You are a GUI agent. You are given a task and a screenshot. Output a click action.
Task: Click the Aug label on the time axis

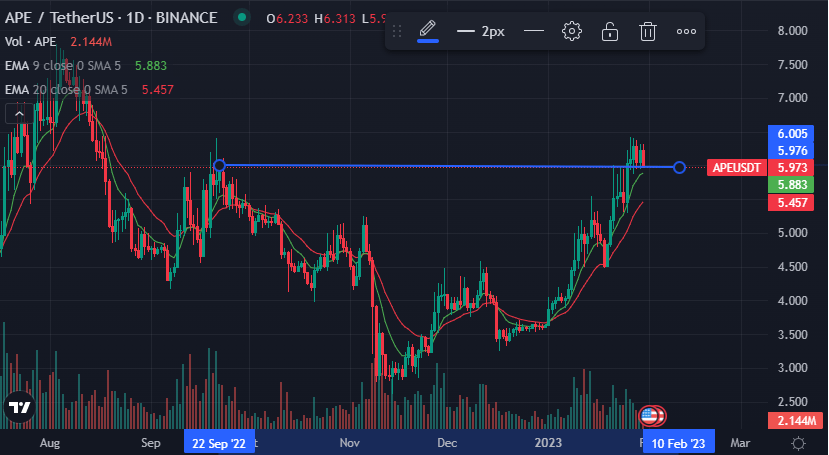point(50,443)
